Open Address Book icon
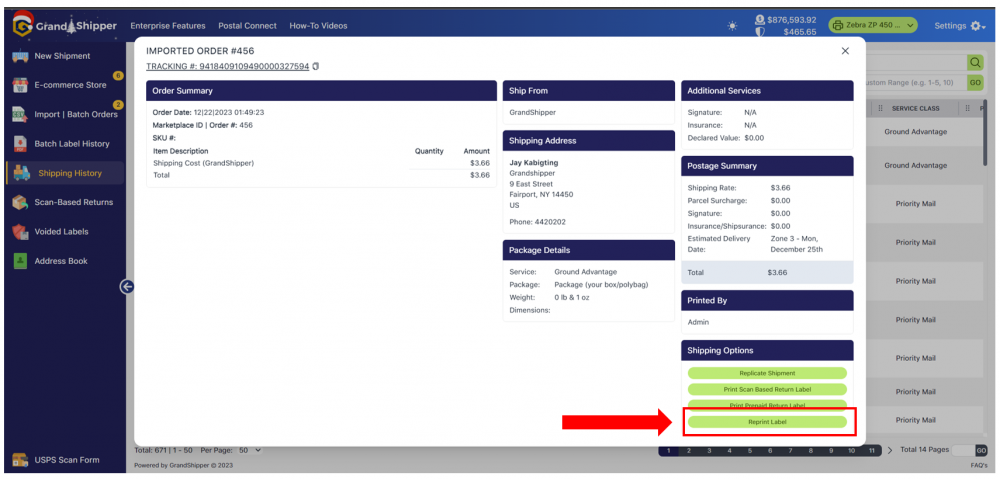1000x479 pixels. 20,261
